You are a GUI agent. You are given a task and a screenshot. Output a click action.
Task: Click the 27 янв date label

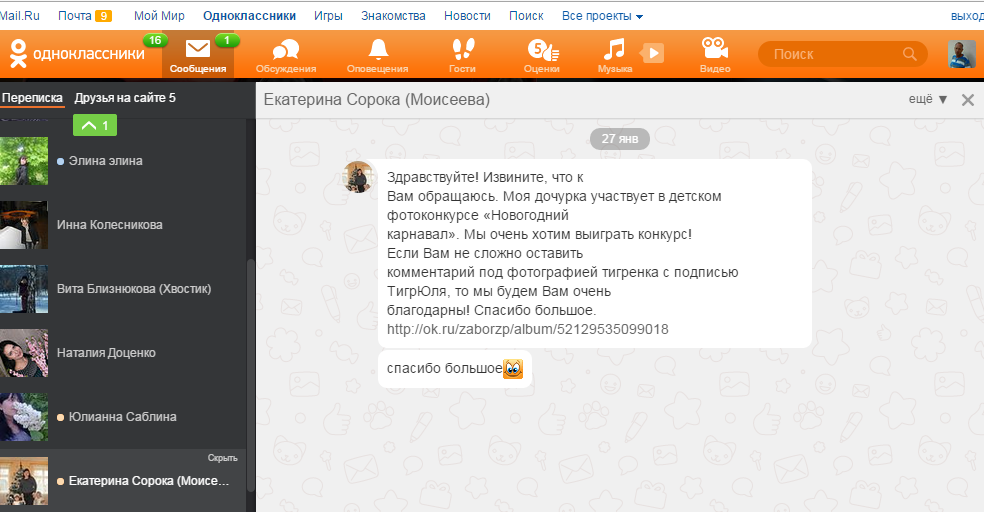(x=619, y=139)
